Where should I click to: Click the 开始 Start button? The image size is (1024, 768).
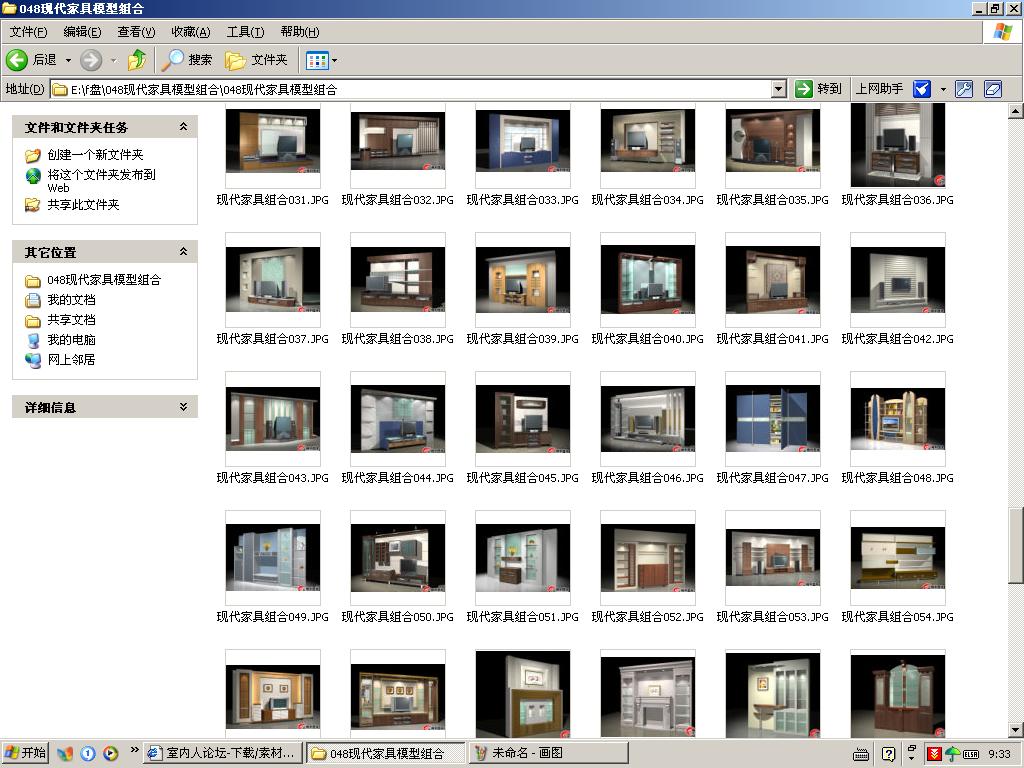[25, 753]
